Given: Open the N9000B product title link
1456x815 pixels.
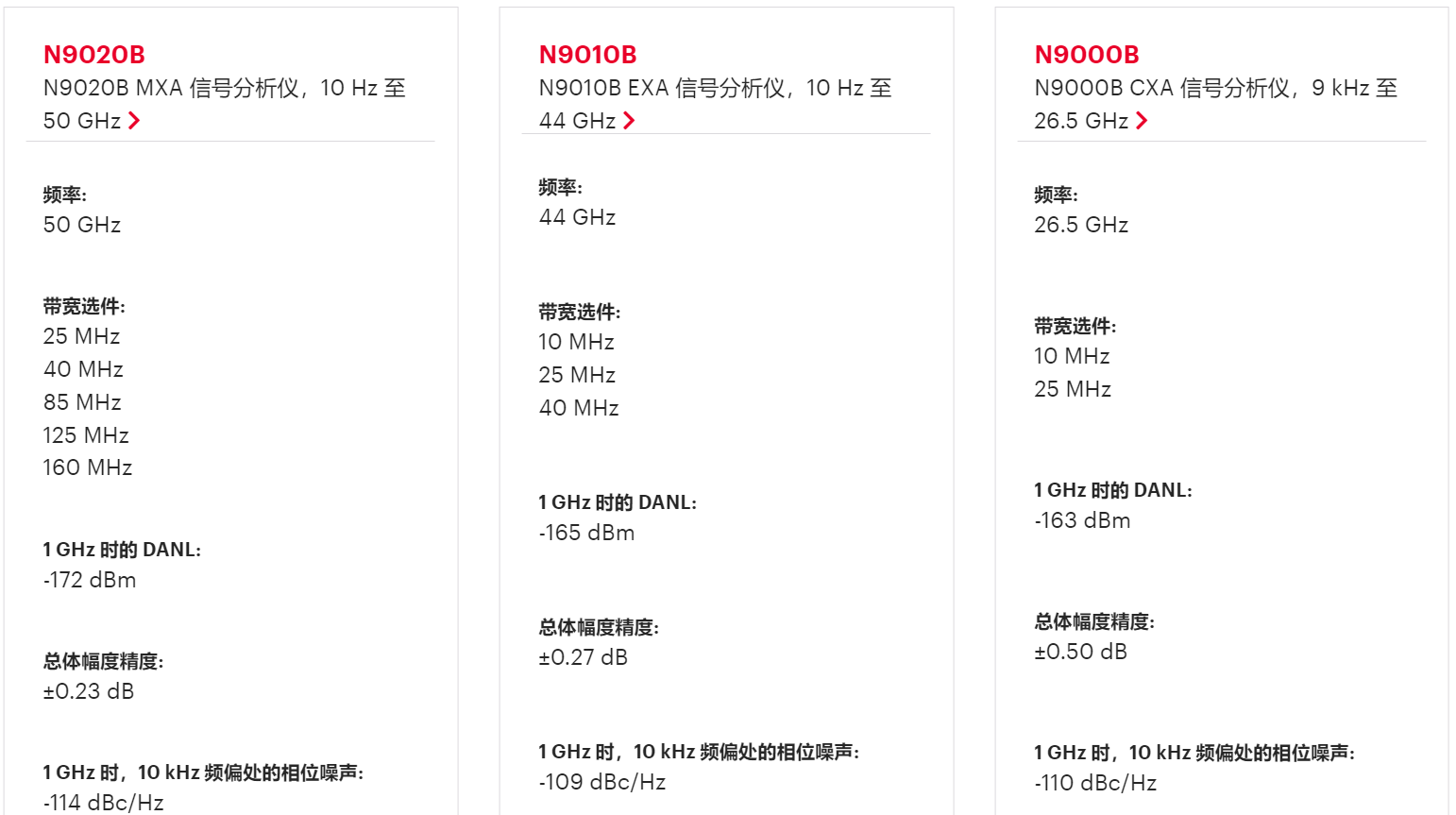Looking at the screenshot, I should 1087,55.
